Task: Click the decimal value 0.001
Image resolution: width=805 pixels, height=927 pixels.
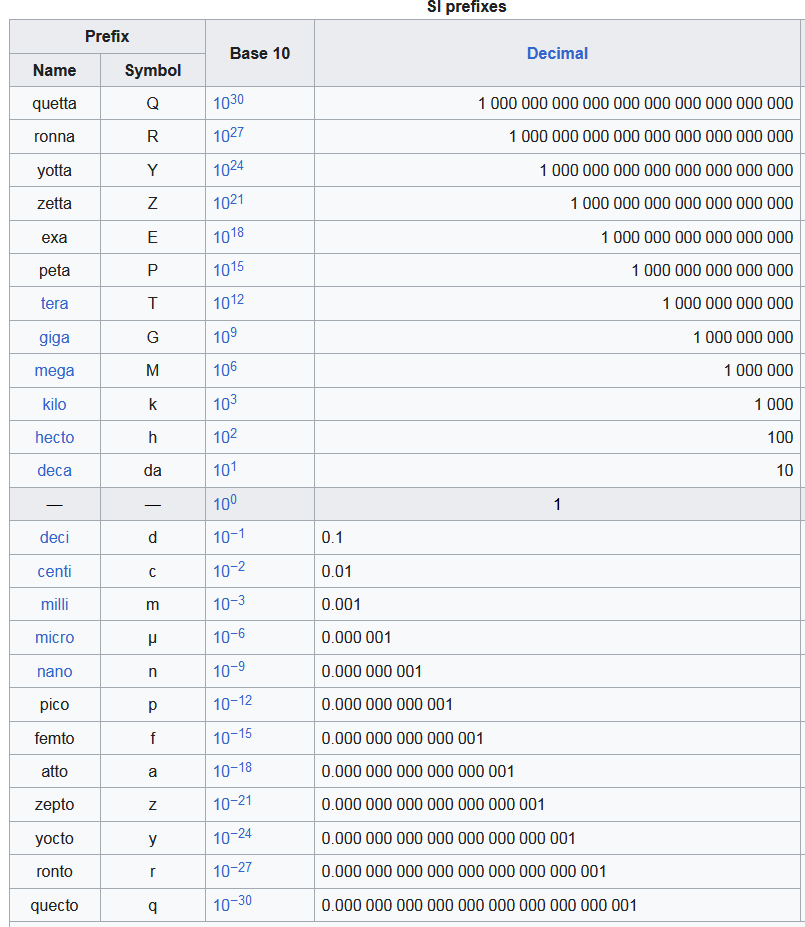Action: tap(341, 604)
